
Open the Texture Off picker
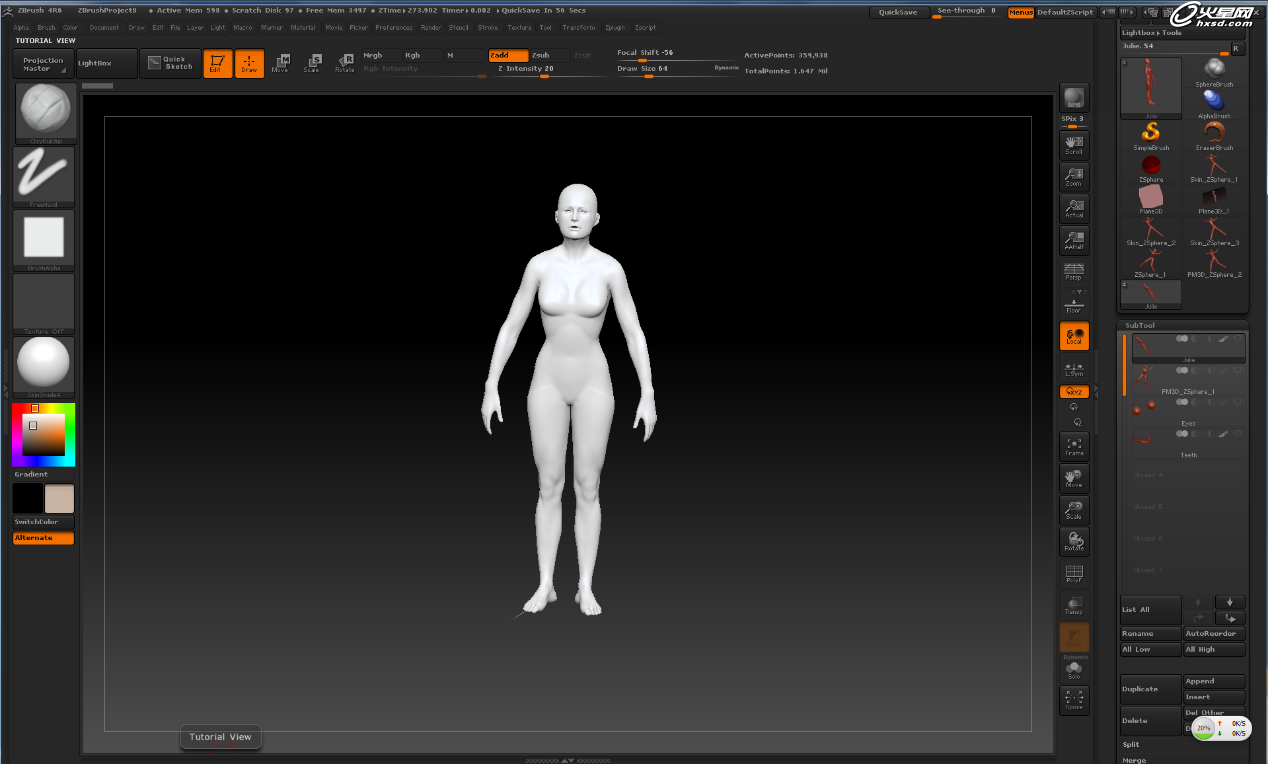(44, 303)
